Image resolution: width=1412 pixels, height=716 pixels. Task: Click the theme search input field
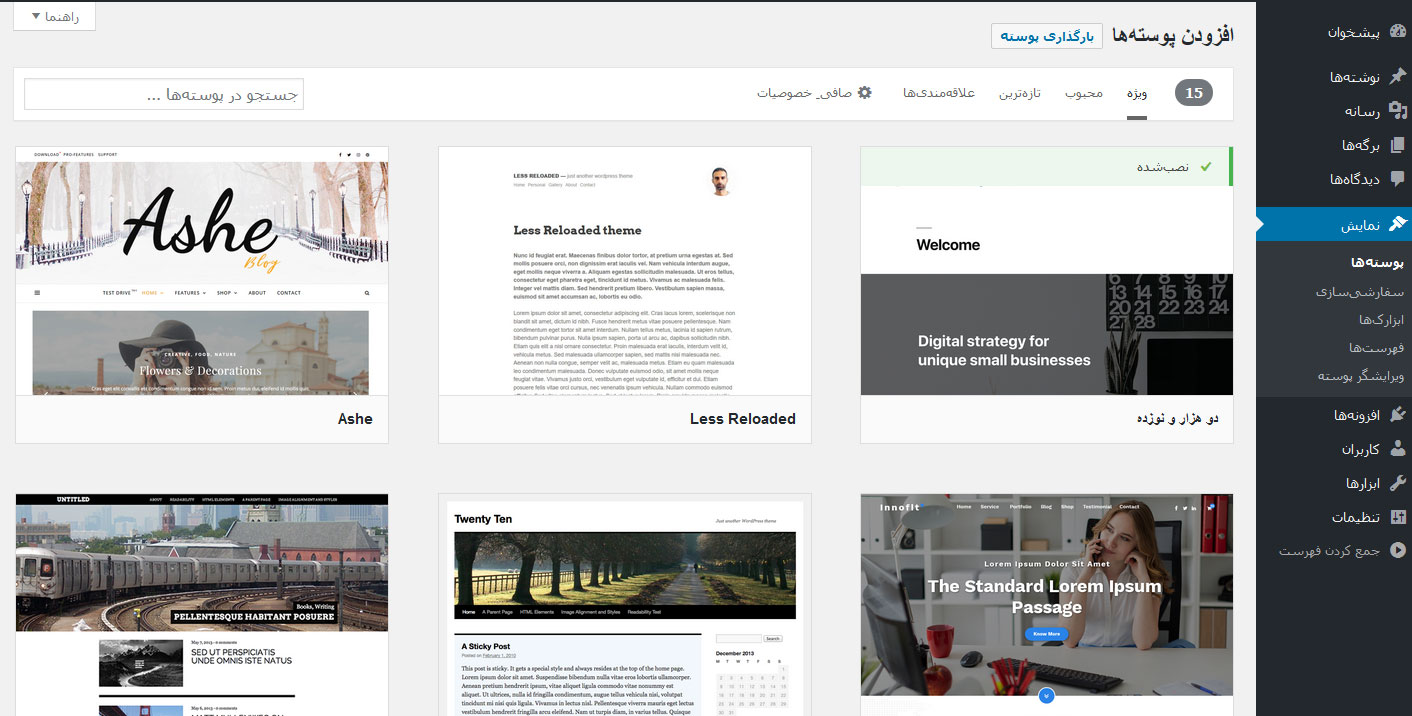164,94
